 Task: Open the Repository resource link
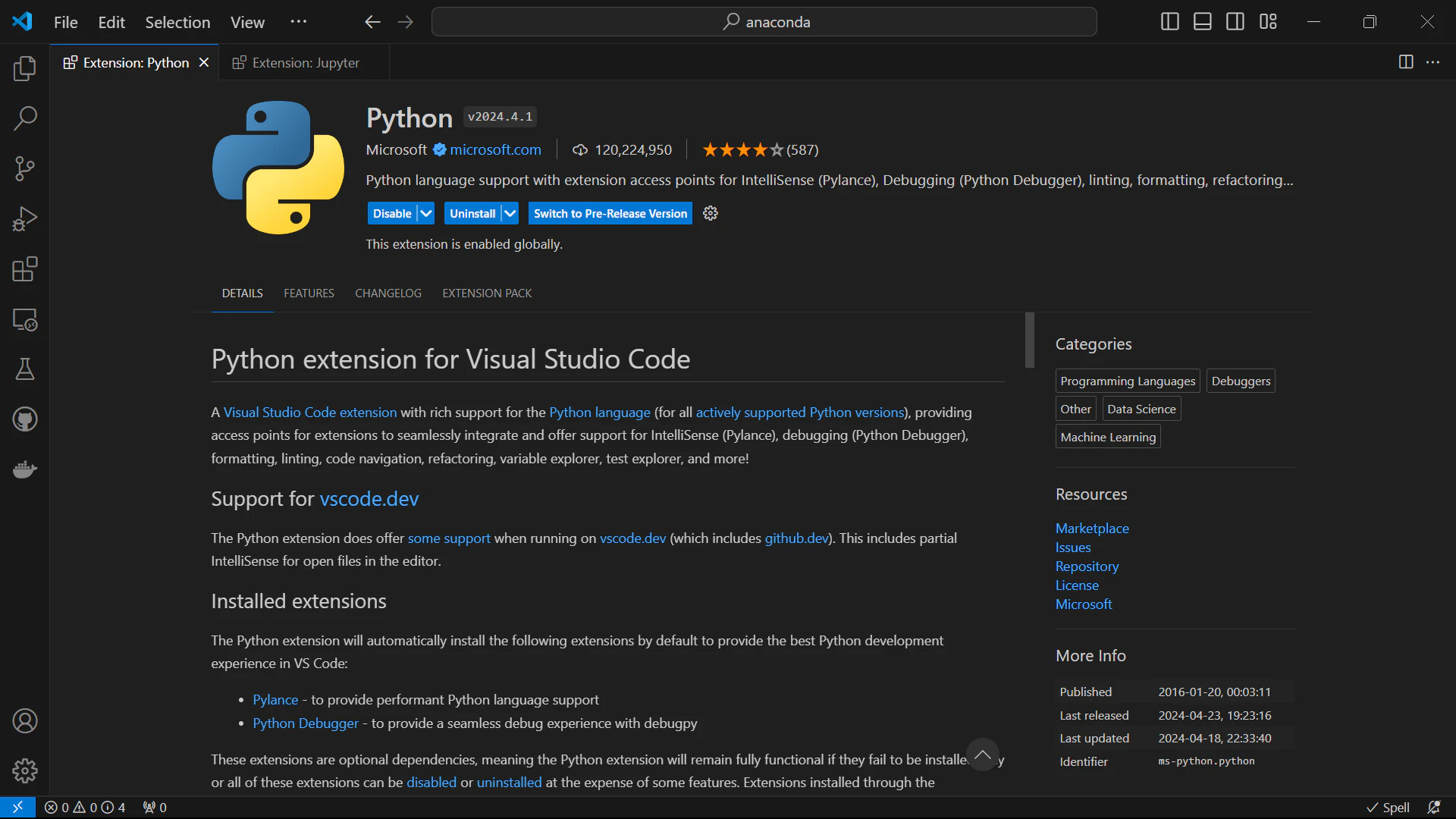pos(1087,566)
